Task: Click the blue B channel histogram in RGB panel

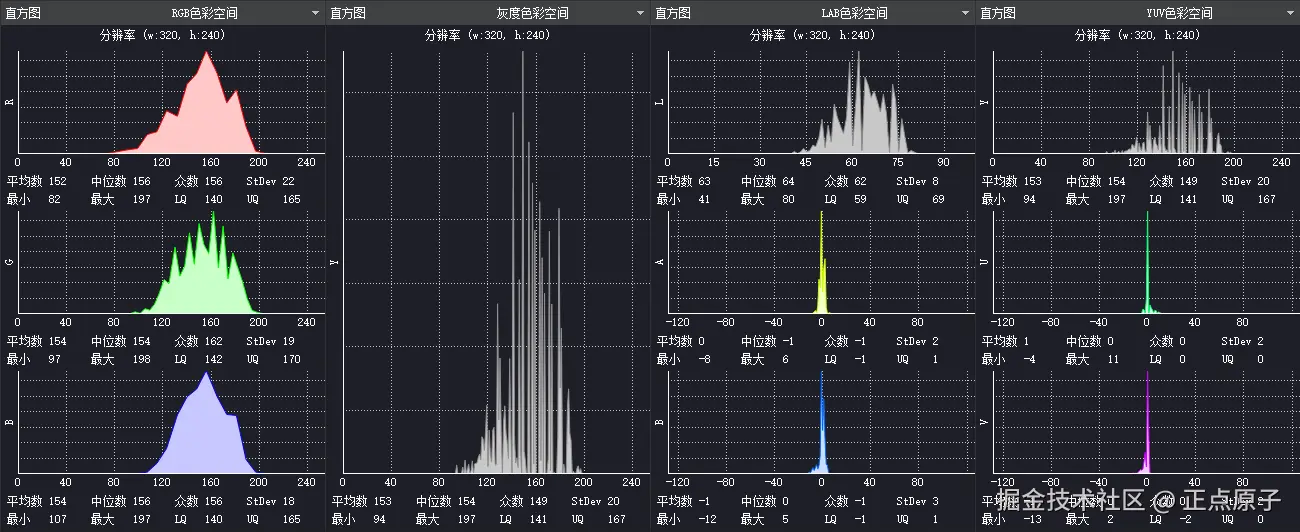Action: [170, 423]
